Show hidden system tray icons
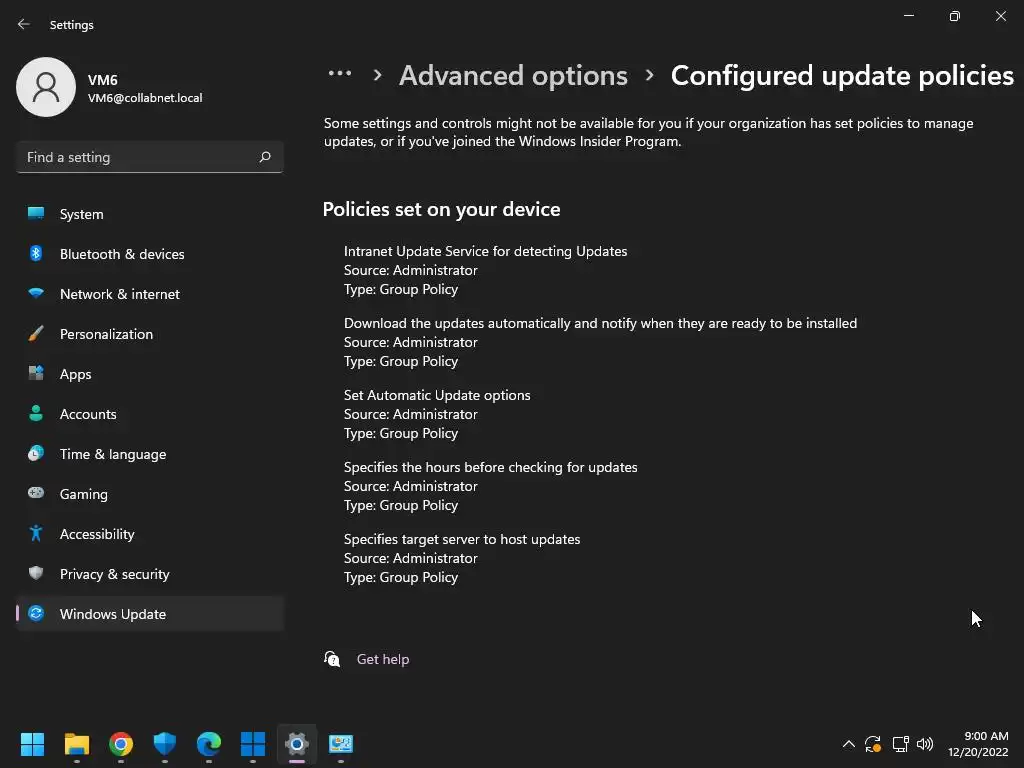 point(849,744)
